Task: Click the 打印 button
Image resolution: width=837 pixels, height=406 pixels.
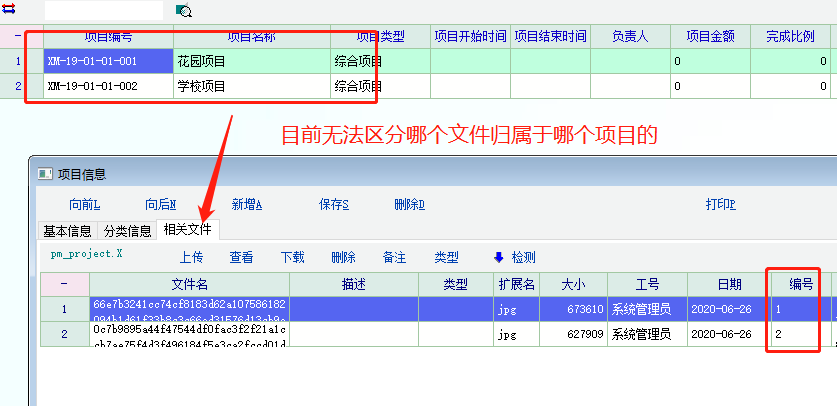Action: [720, 204]
